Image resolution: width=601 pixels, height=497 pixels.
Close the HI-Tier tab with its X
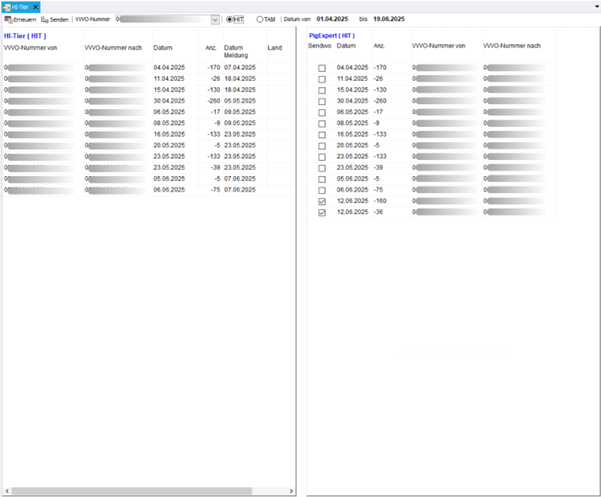[36, 6]
